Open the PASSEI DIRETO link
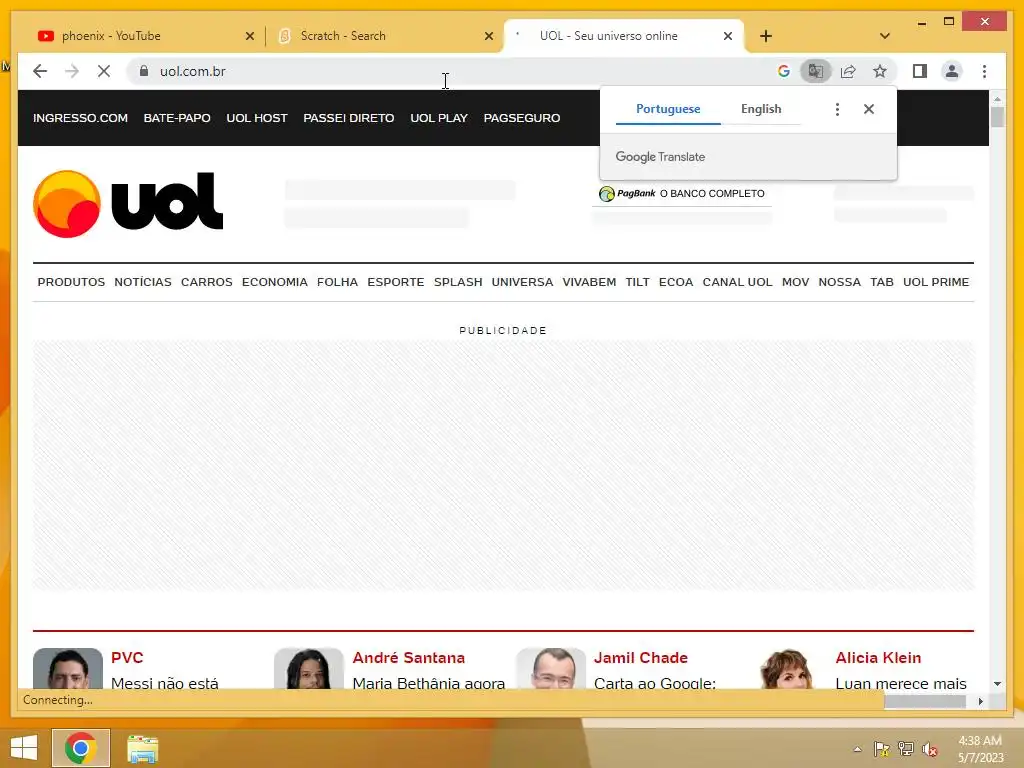Image resolution: width=1024 pixels, height=768 pixels. point(349,118)
